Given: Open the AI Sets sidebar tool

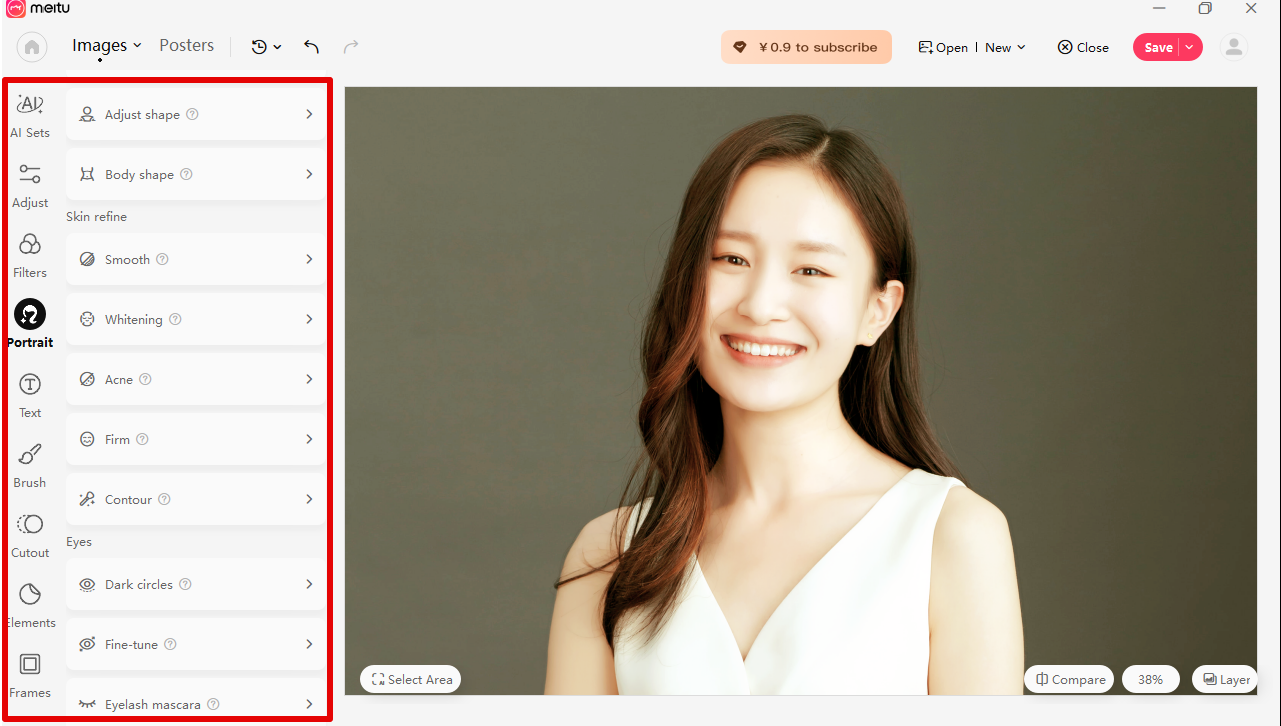Looking at the screenshot, I should coord(30,115).
